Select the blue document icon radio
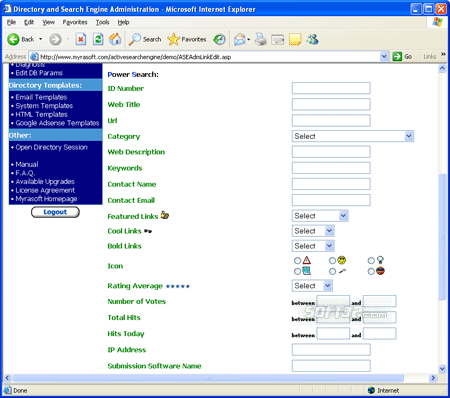 pyautogui.click(x=297, y=271)
